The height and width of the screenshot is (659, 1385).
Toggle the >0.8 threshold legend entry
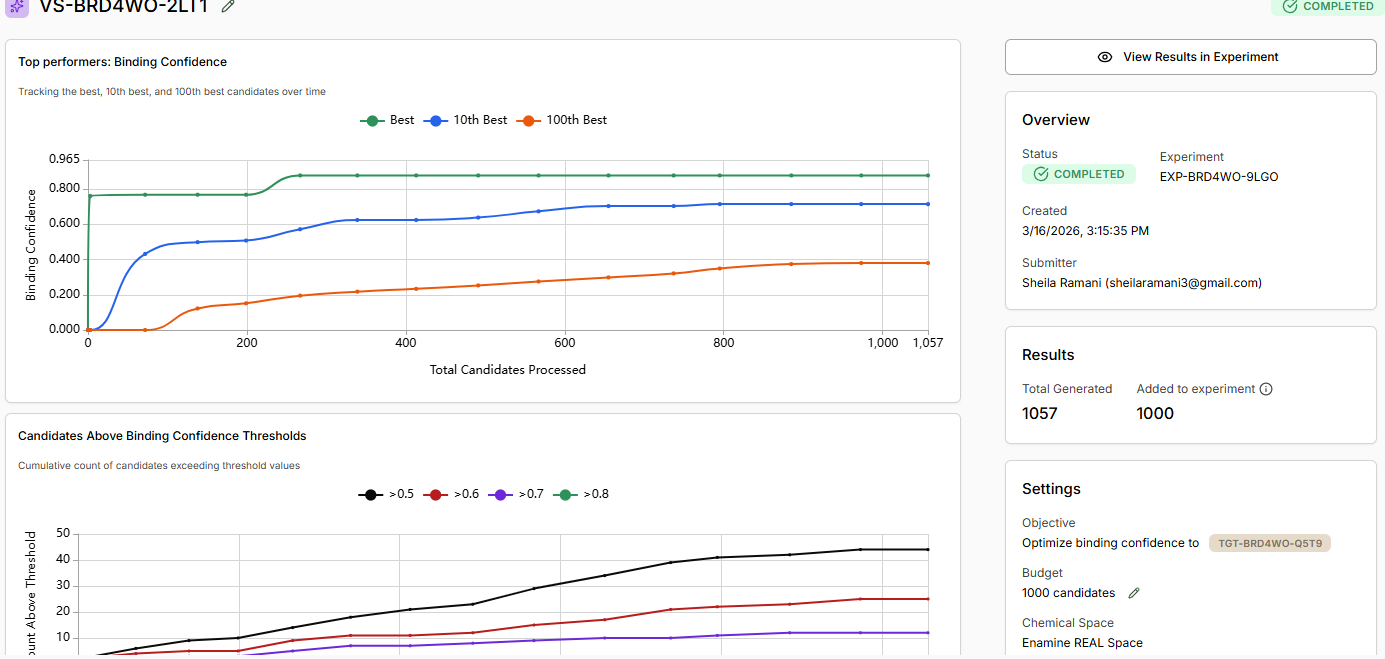(x=581, y=494)
